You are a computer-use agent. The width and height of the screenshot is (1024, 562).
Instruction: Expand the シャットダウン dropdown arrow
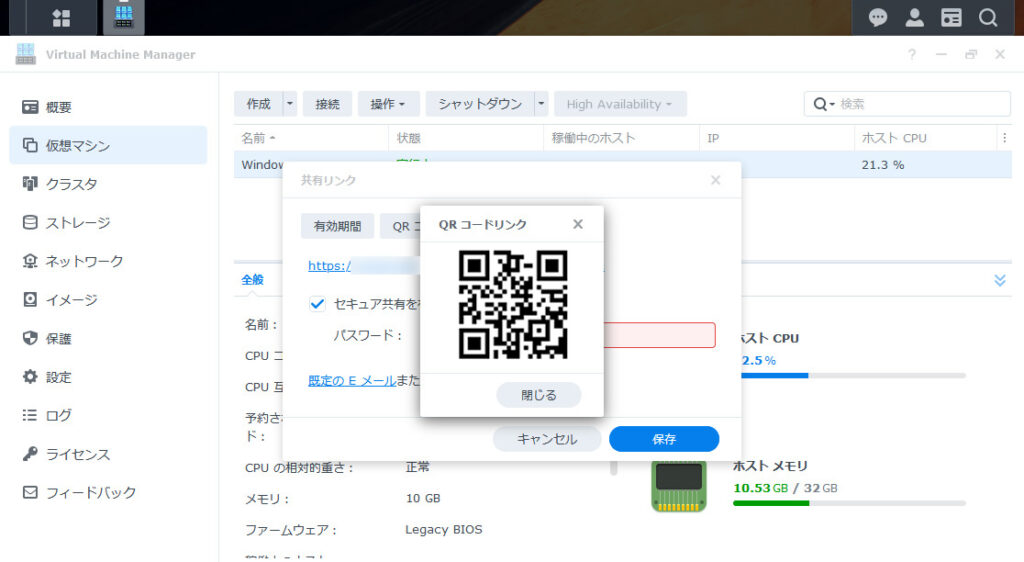541,104
